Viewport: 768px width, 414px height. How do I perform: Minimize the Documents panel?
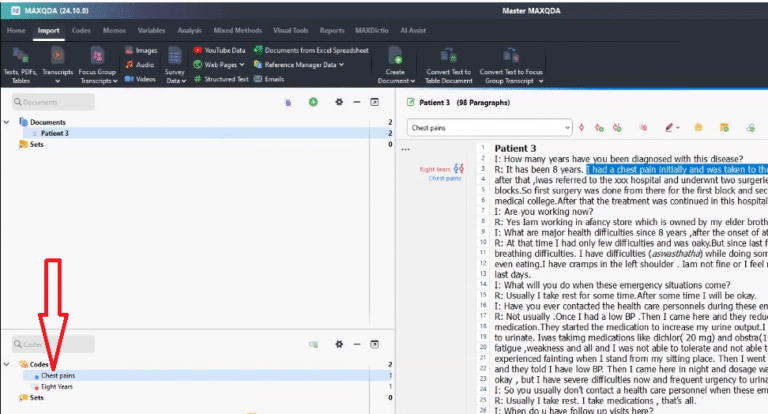click(357, 102)
